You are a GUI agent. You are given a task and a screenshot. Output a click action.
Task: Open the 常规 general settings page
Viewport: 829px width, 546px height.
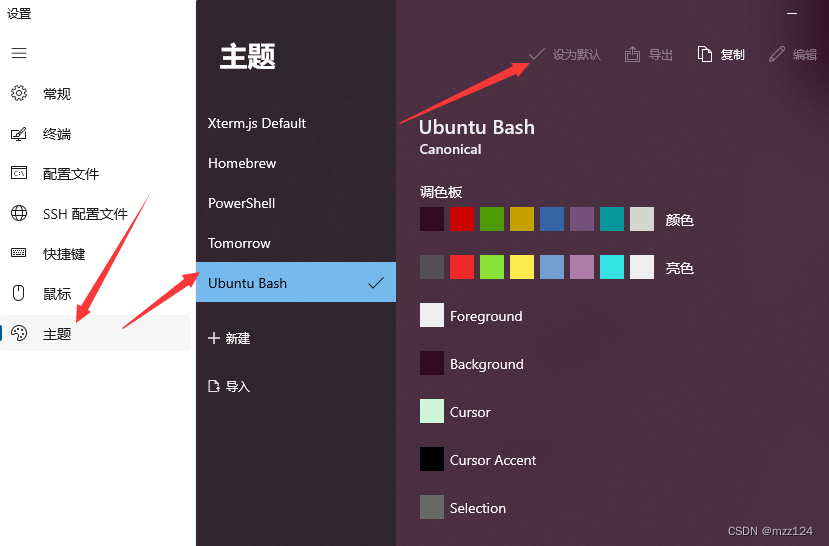[56, 94]
